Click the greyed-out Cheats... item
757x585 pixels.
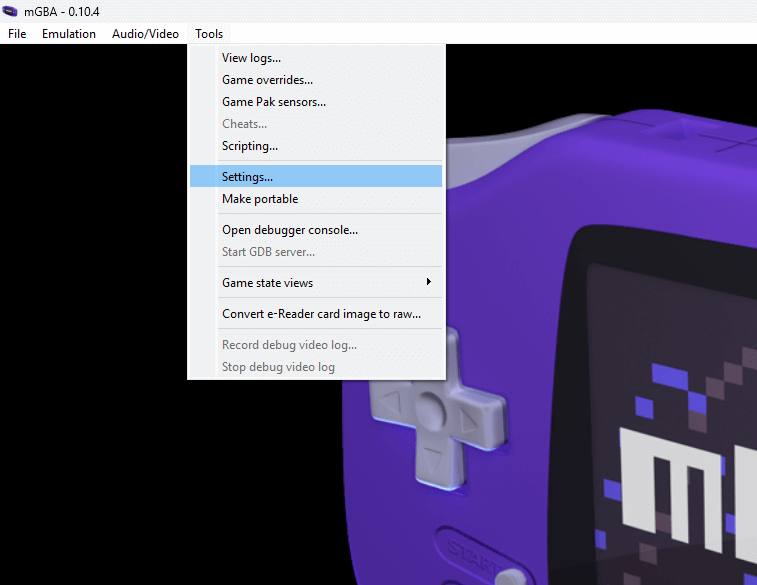244,124
